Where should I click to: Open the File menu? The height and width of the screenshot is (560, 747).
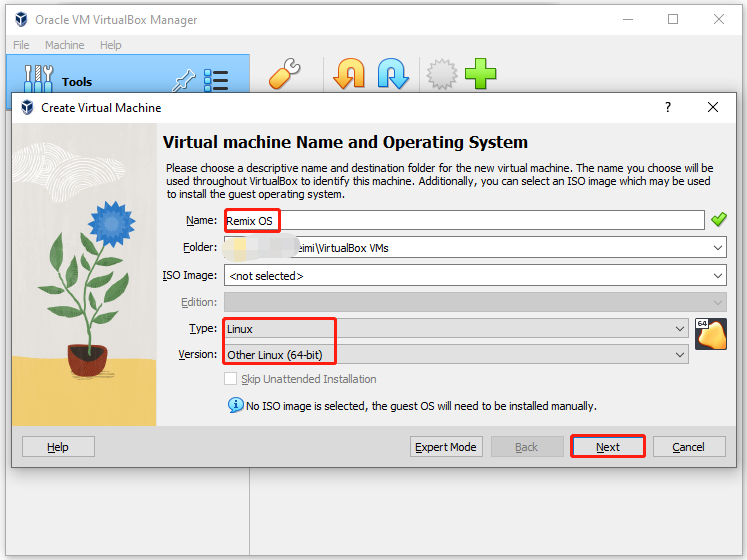[x=21, y=45]
